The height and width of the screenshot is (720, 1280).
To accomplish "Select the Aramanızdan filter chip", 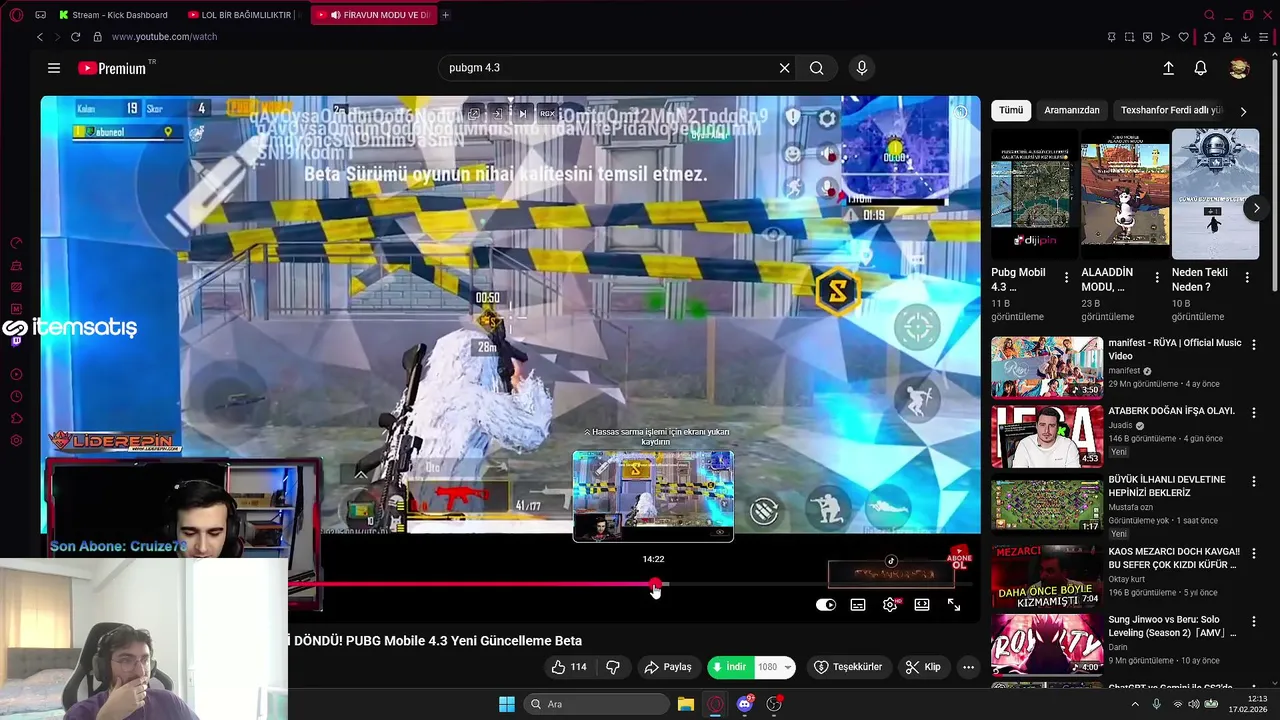I will (x=1071, y=110).
